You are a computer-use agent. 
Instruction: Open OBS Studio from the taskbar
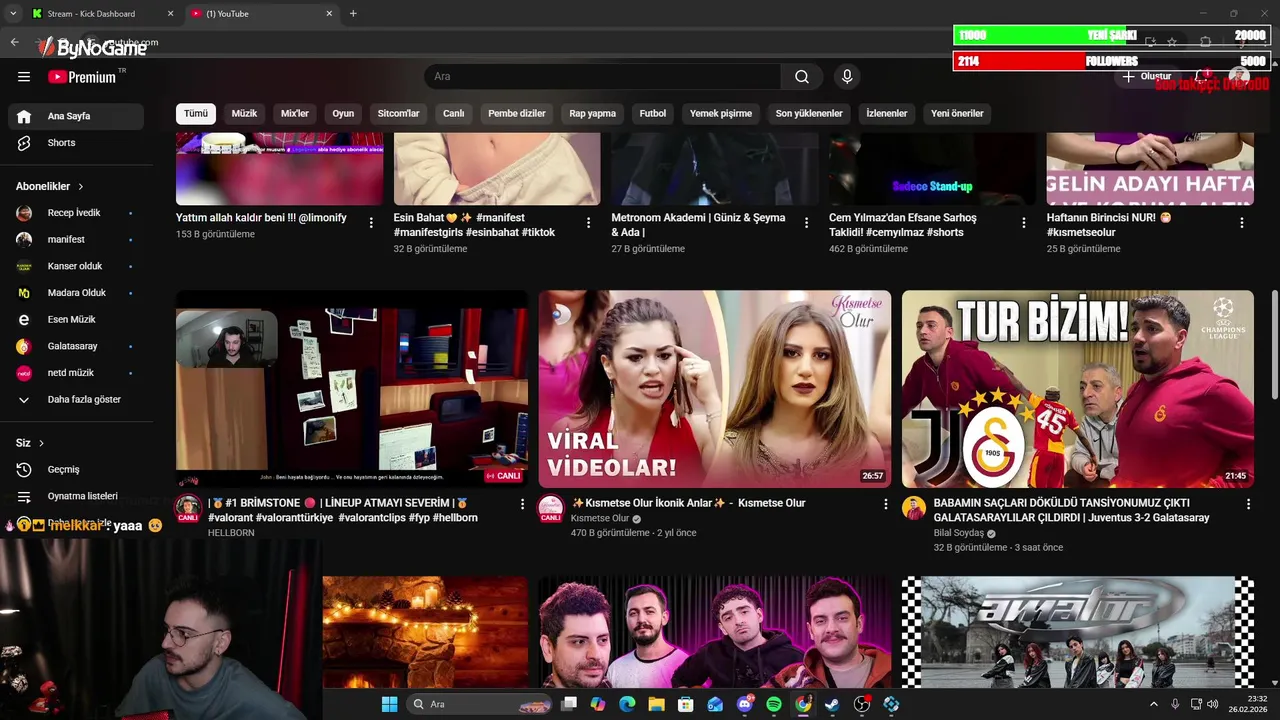tap(862, 704)
